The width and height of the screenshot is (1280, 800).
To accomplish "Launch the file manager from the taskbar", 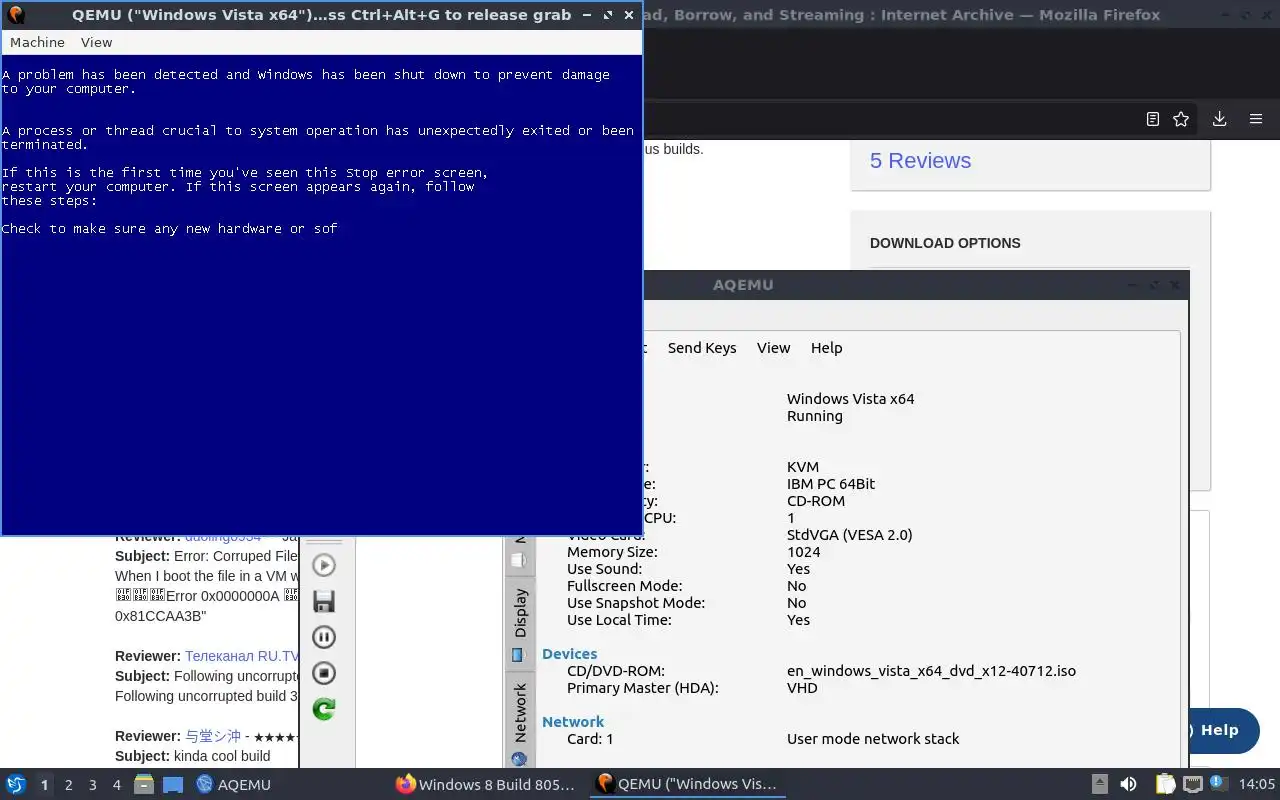I will (x=144, y=784).
